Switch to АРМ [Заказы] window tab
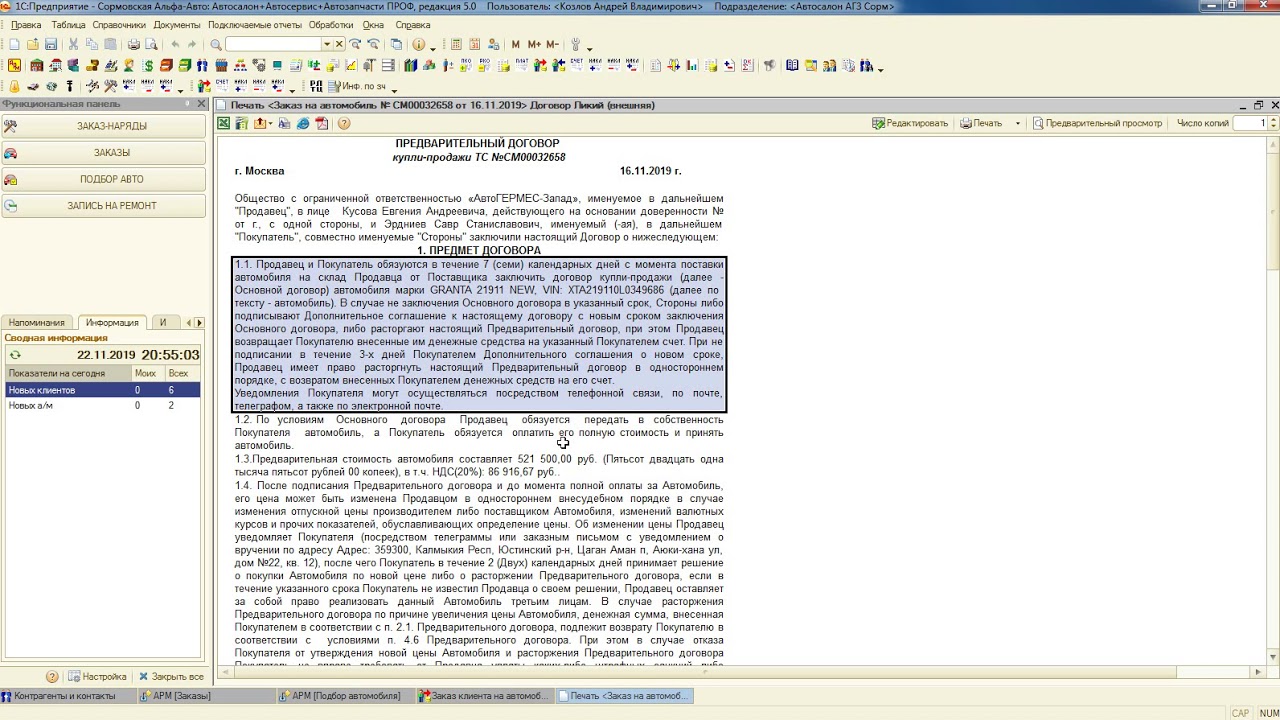This screenshot has height=720, width=1280. [x=207, y=696]
